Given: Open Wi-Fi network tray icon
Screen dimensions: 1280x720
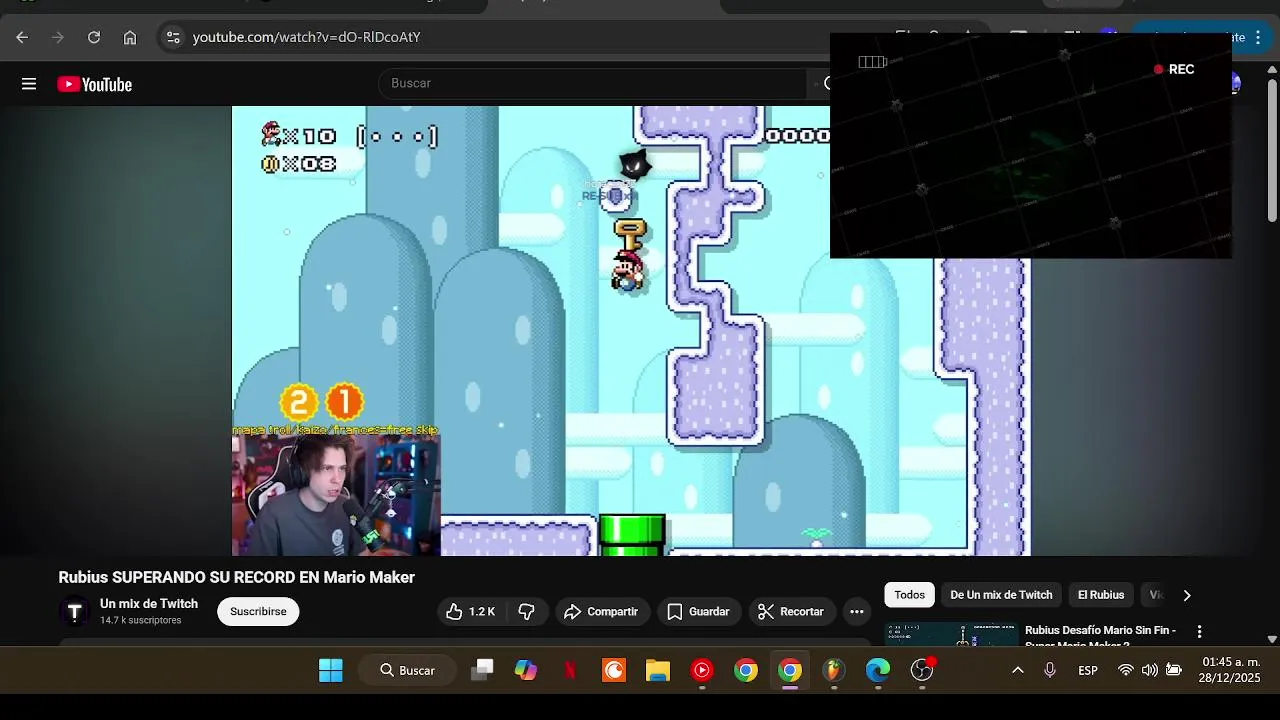Looking at the screenshot, I should (x=1126, y=670).
